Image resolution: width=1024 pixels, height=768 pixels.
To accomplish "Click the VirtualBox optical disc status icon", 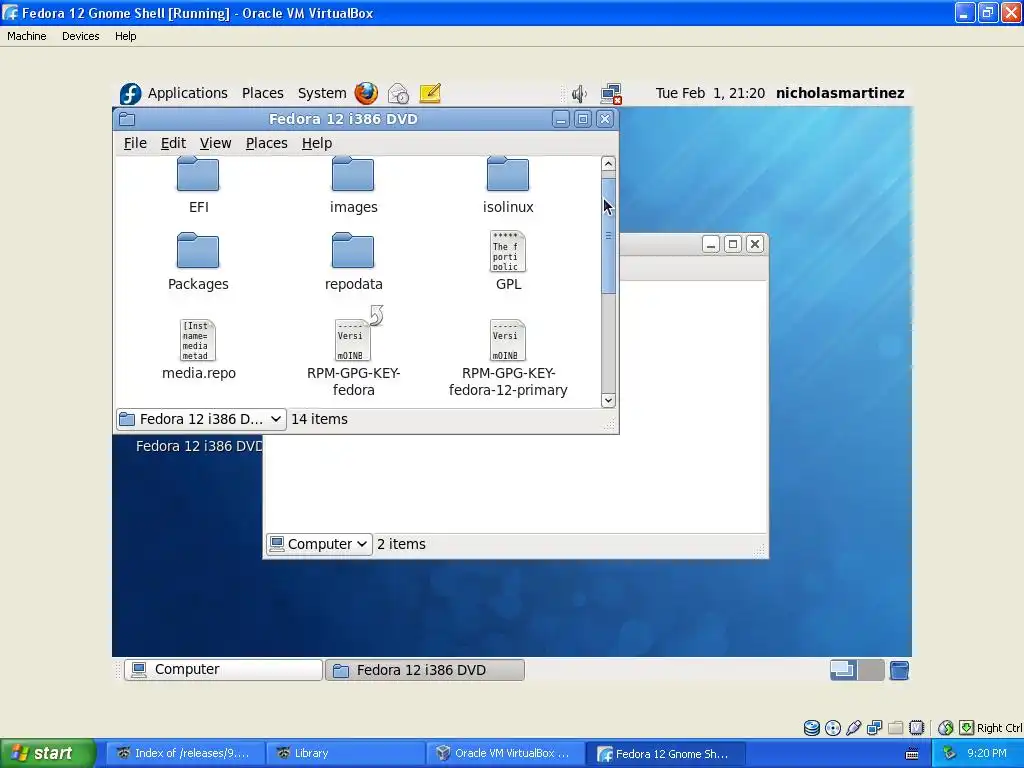I will [x=833, y=728].
